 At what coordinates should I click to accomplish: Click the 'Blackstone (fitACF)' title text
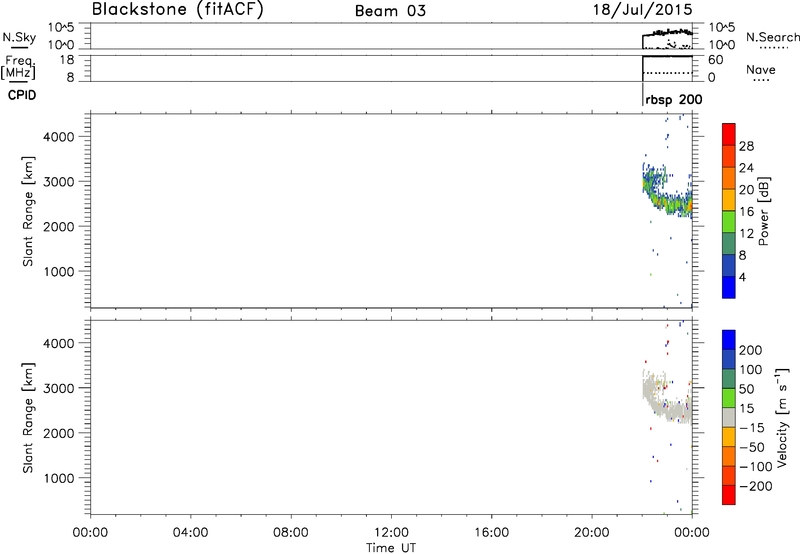click(x=177, y=9)
